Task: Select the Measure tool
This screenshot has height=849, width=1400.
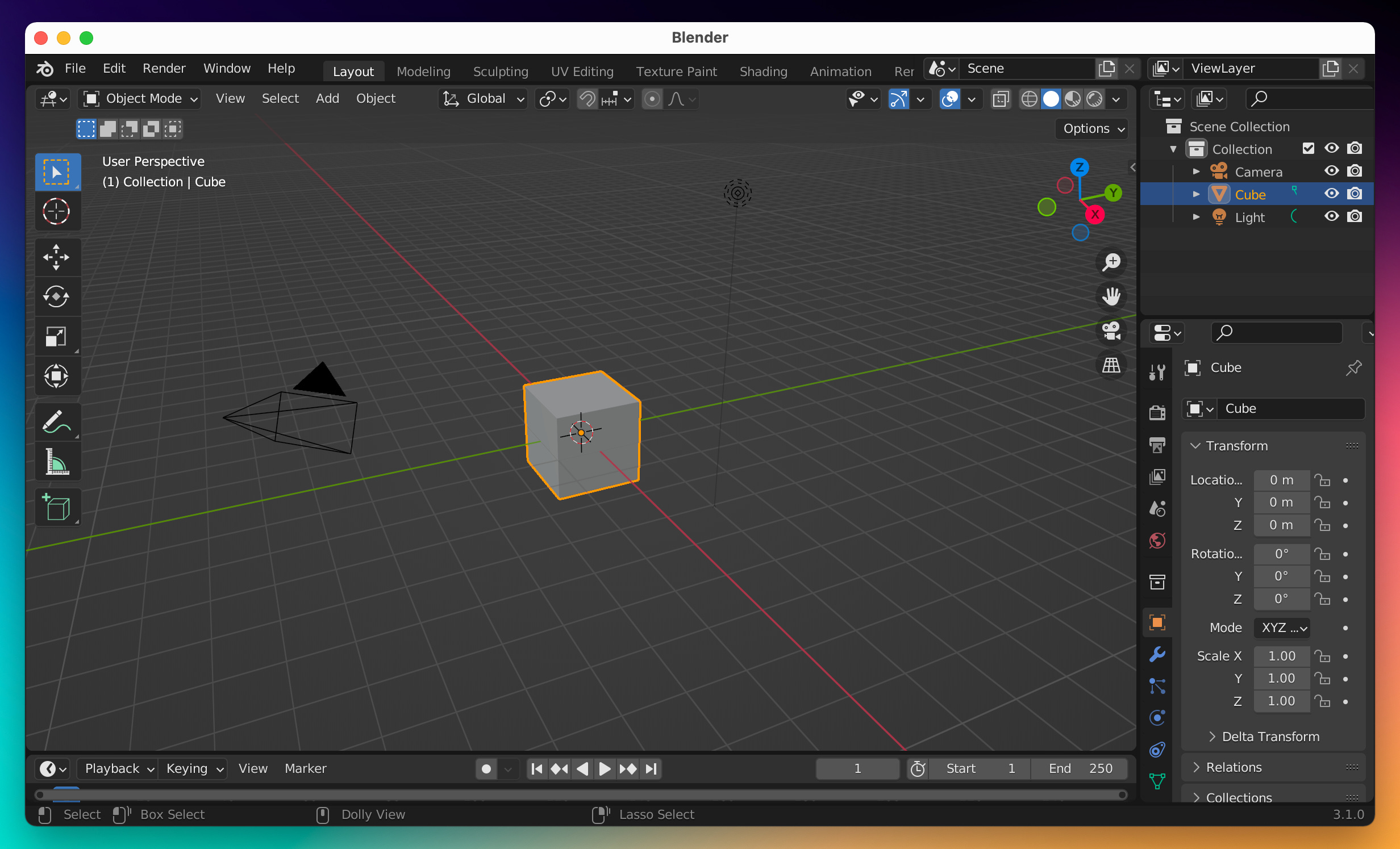Action: [56, 462]
